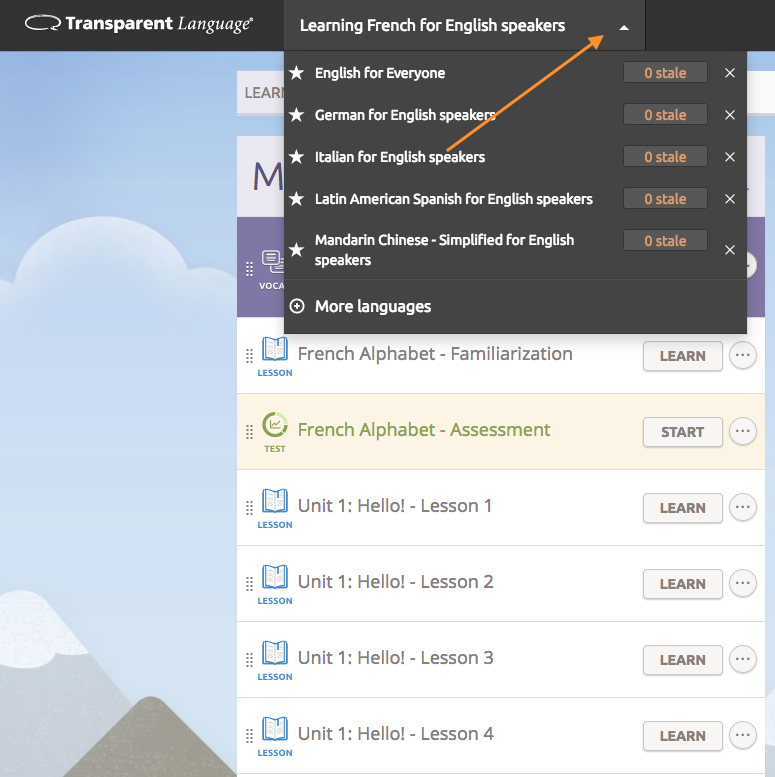Open French Alphabet - Assessment title
775x777 pixels.
click(424, 430)
